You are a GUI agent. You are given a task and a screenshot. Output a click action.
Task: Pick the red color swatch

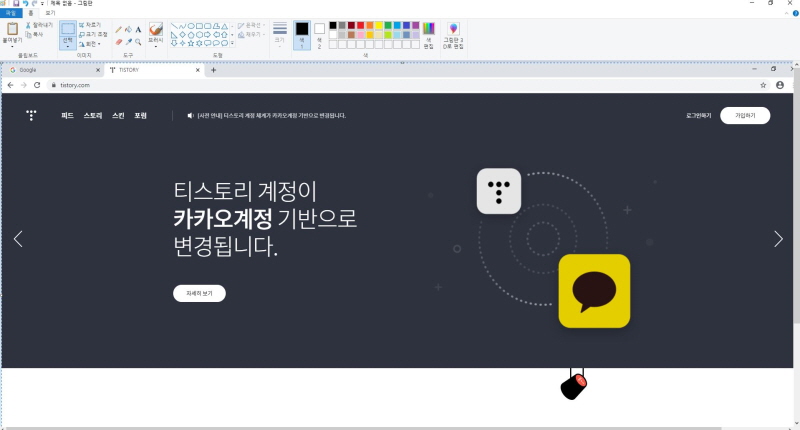coord(360,26)
